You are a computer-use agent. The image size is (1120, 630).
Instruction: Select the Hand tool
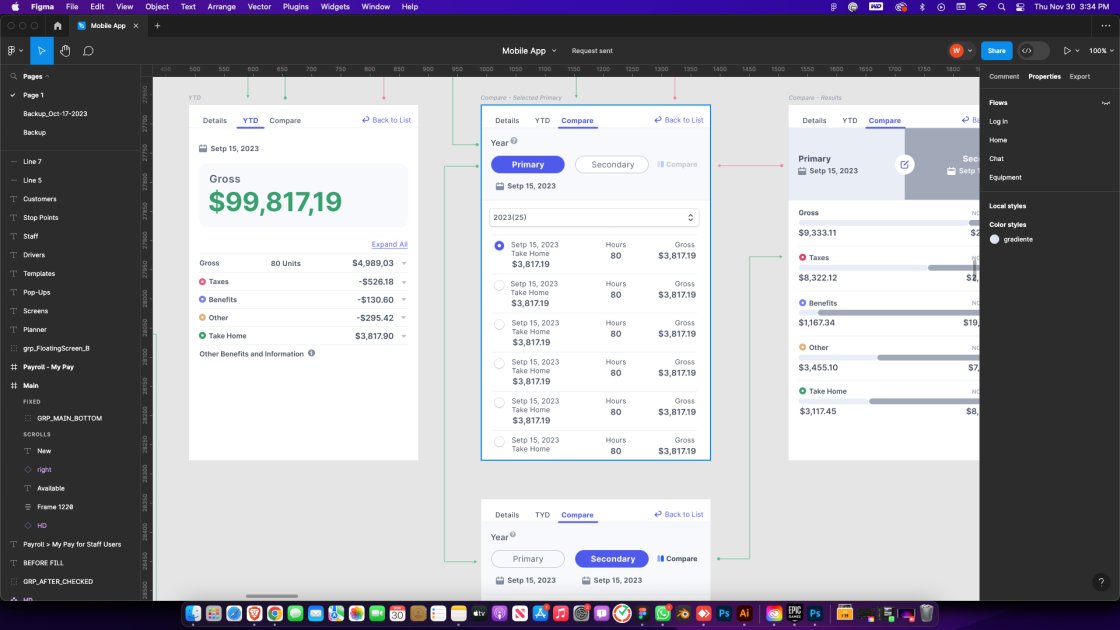[65, 51]
